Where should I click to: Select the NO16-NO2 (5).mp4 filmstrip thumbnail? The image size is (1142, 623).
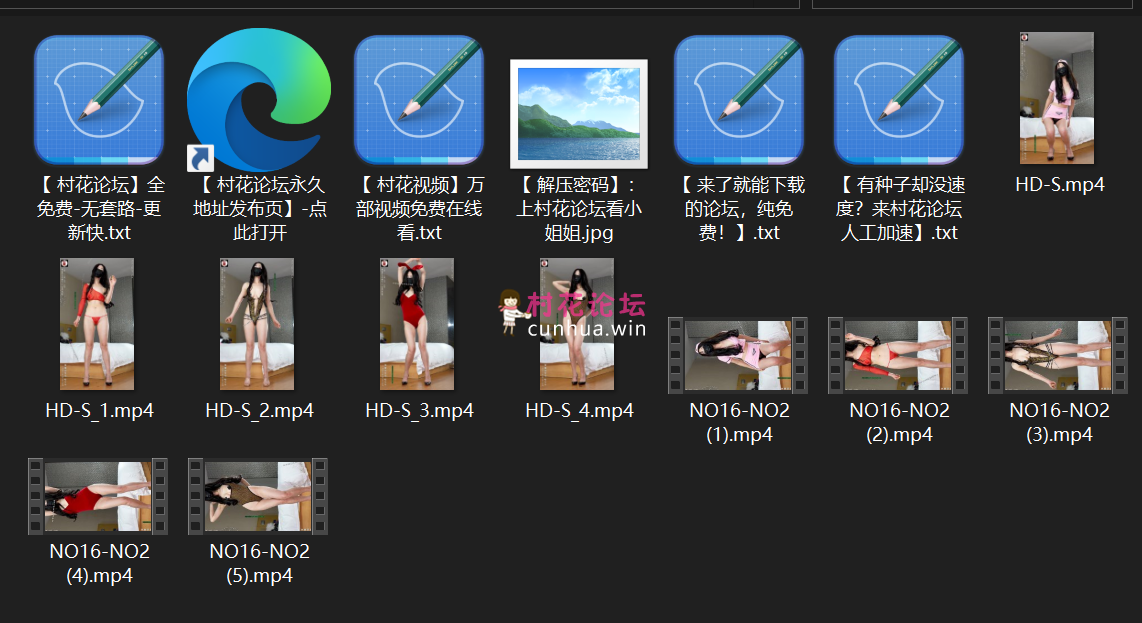coord(258,496)
